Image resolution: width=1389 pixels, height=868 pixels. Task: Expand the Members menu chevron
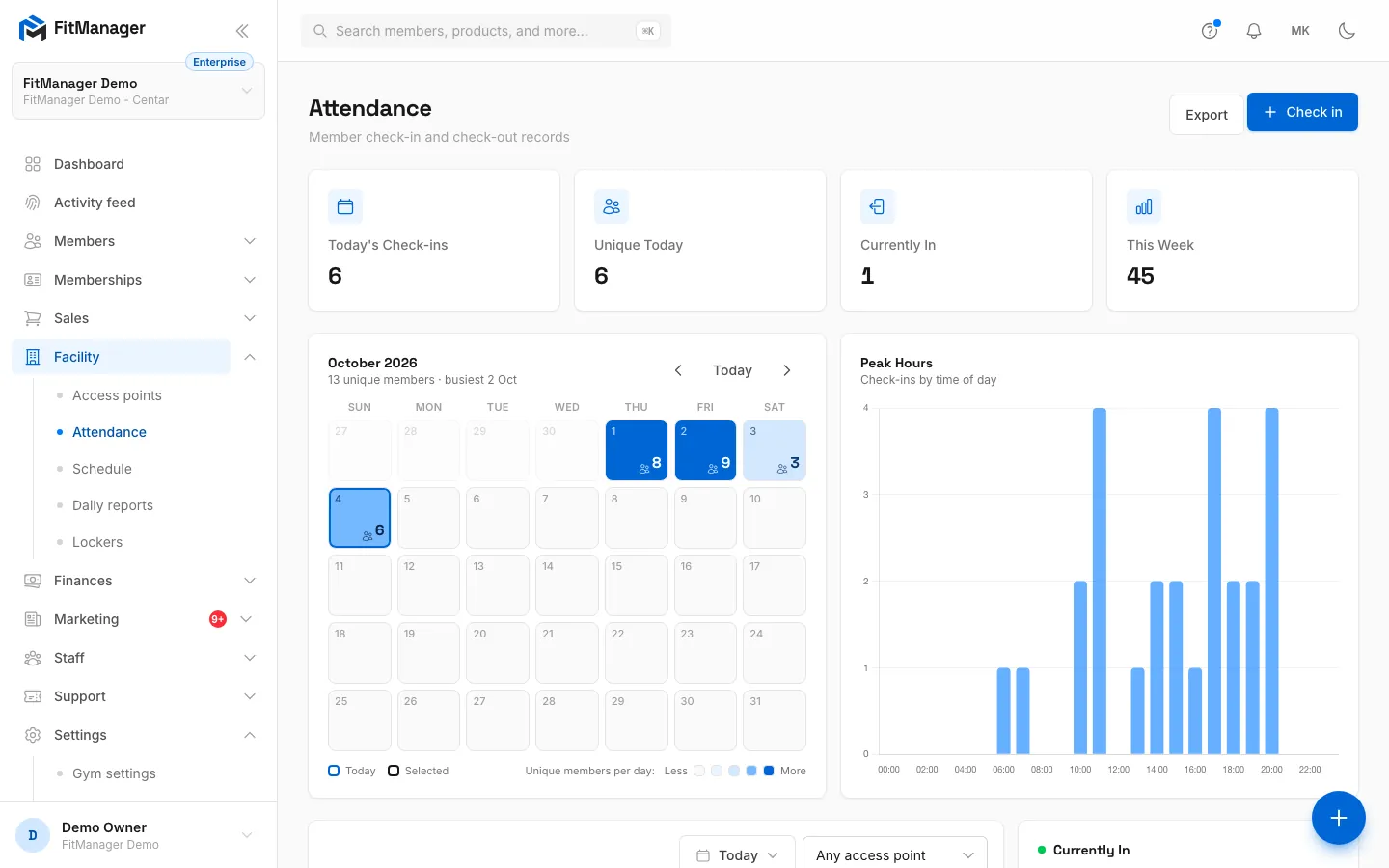pyautogui.click(x=250, y=241)
